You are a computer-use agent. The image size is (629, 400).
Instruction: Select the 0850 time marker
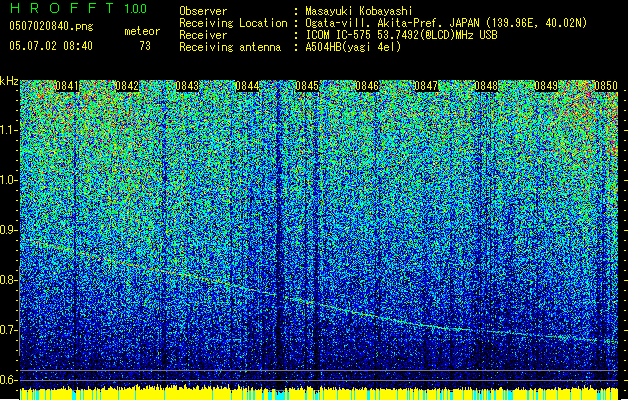click(606, 87)
